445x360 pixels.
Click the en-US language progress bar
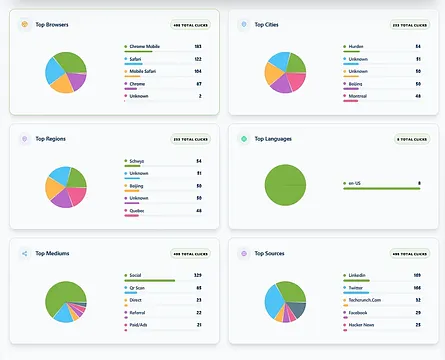[x=382, y=189]
